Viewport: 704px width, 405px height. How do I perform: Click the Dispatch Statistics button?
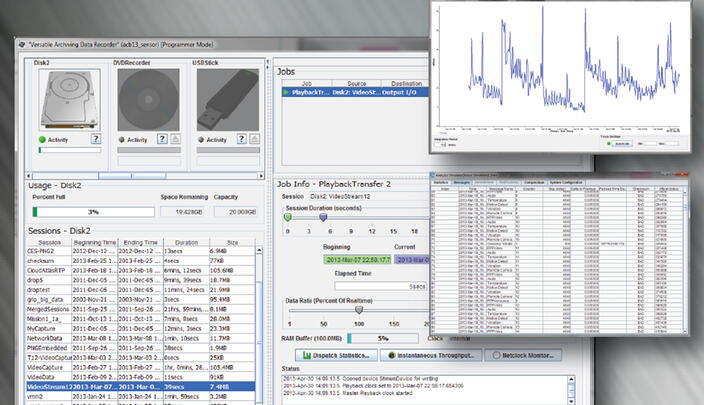point(337,354)
